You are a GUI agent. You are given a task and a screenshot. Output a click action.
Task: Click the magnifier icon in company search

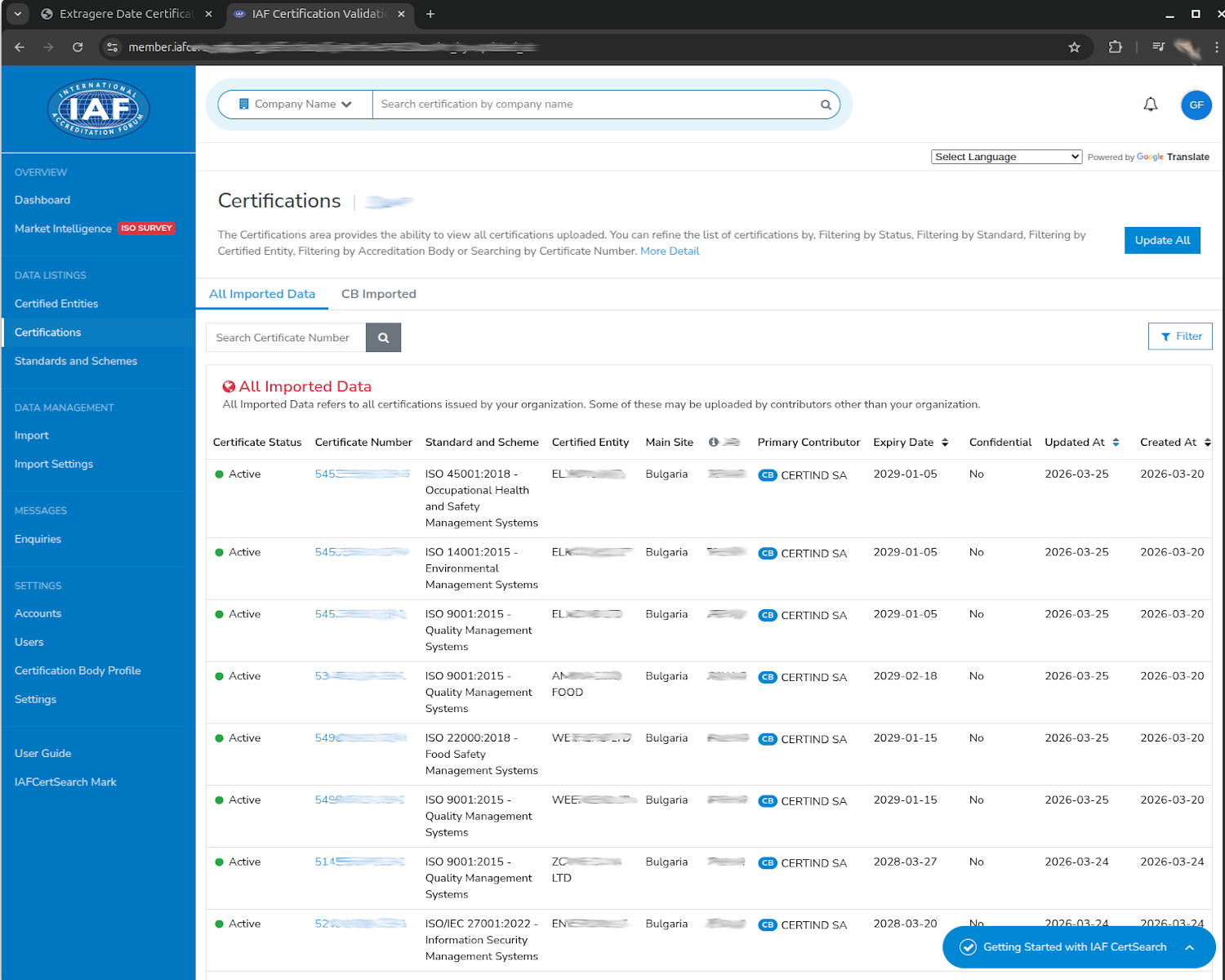826,105
